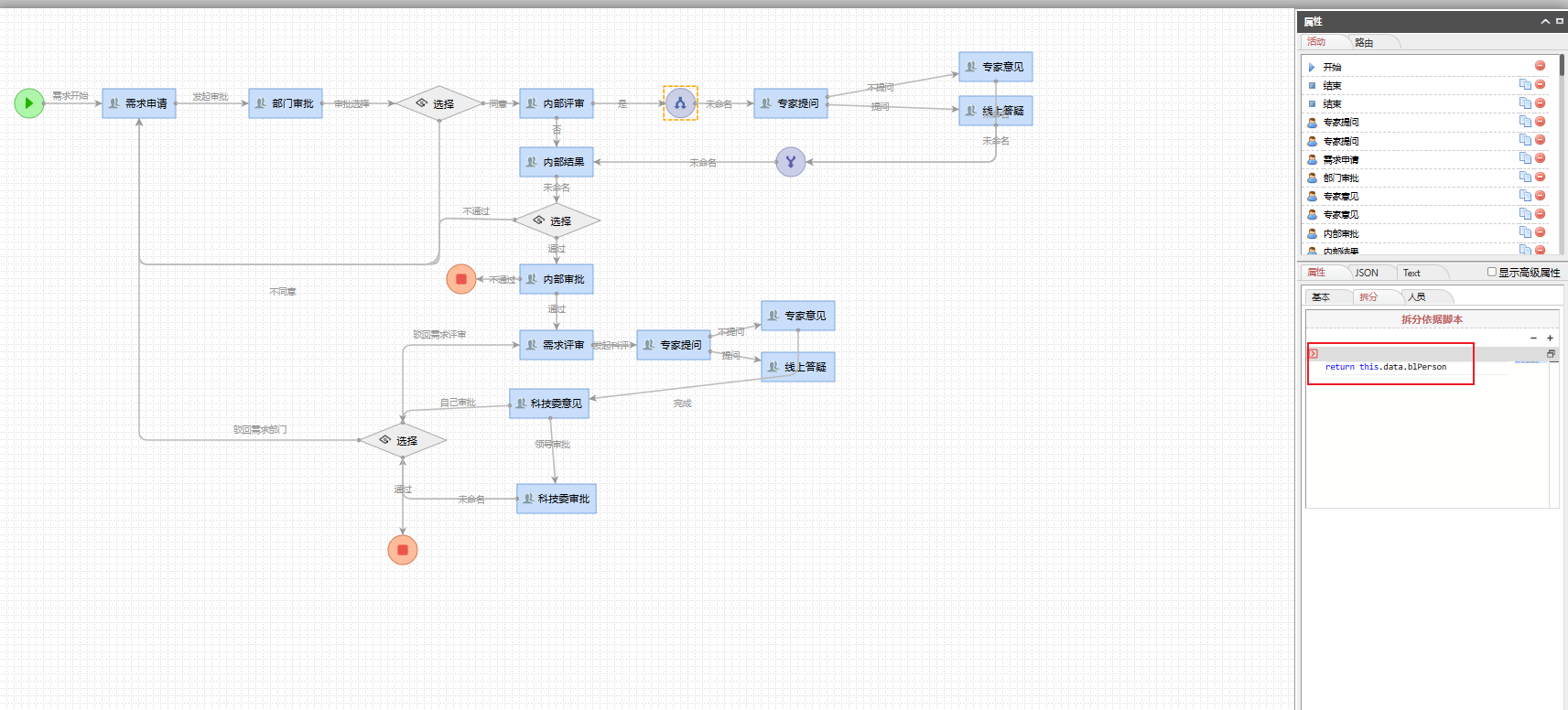Screen dimensions: 1568x710
Task: Click delete icon for 部门审批 activity
Action: [x=1540, y=177]
